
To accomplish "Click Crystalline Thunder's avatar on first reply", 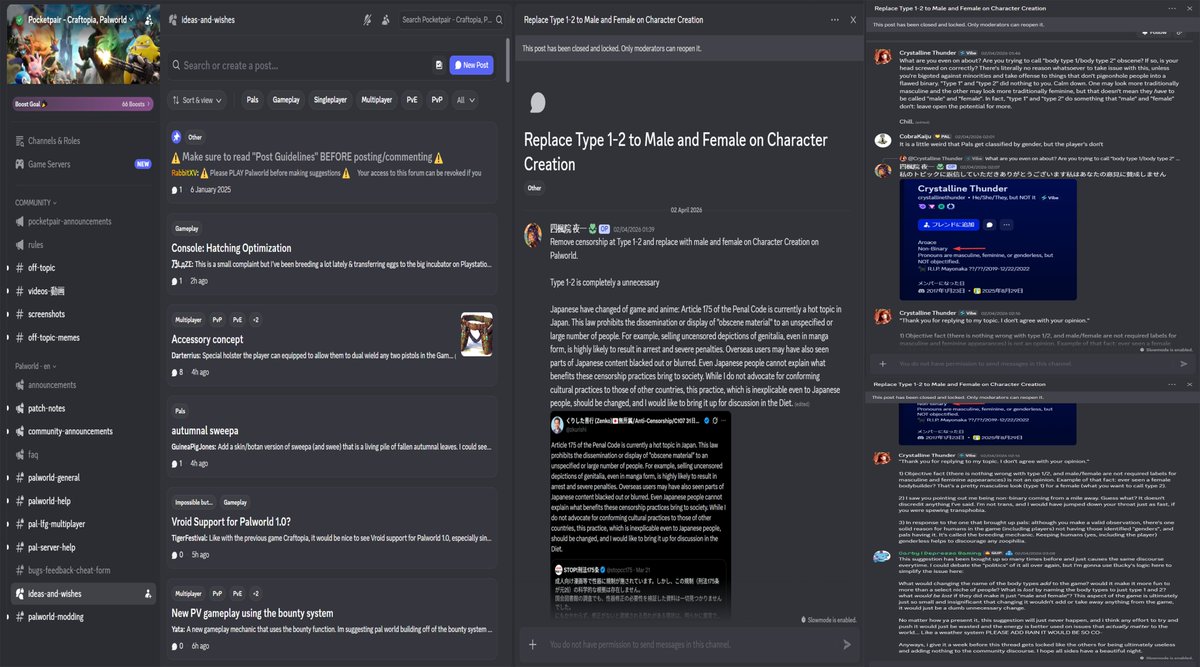I will pyautogui.click(x=883, y=58).
